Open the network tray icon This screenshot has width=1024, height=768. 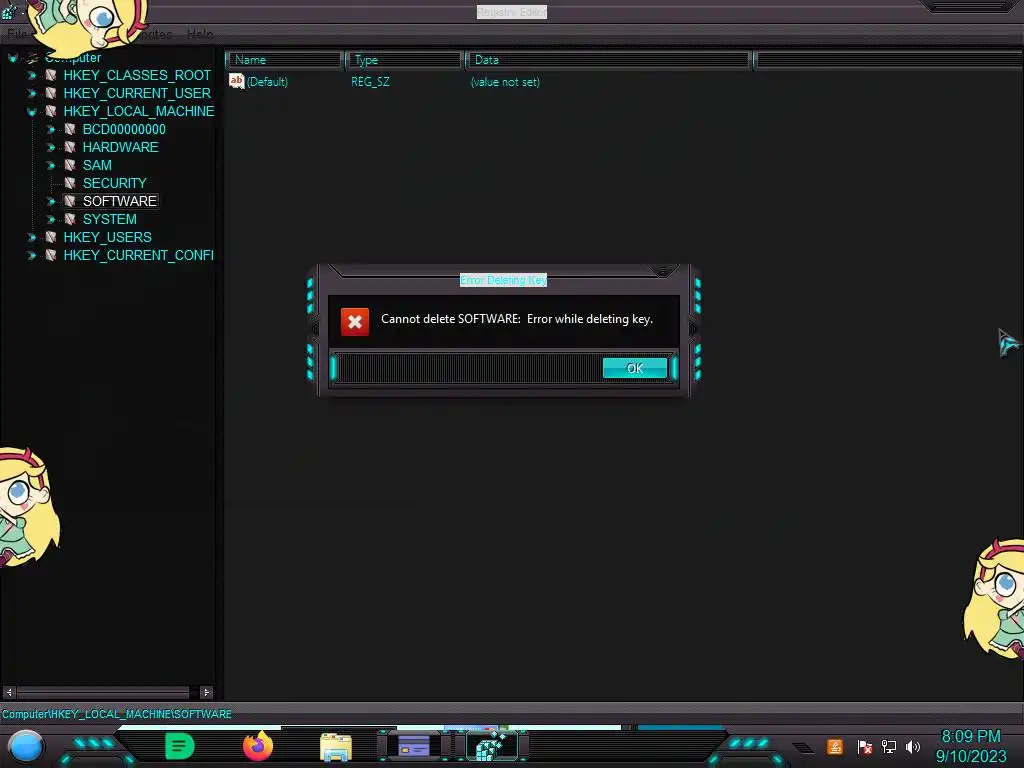pyautogui.click(x=889, y=746)
